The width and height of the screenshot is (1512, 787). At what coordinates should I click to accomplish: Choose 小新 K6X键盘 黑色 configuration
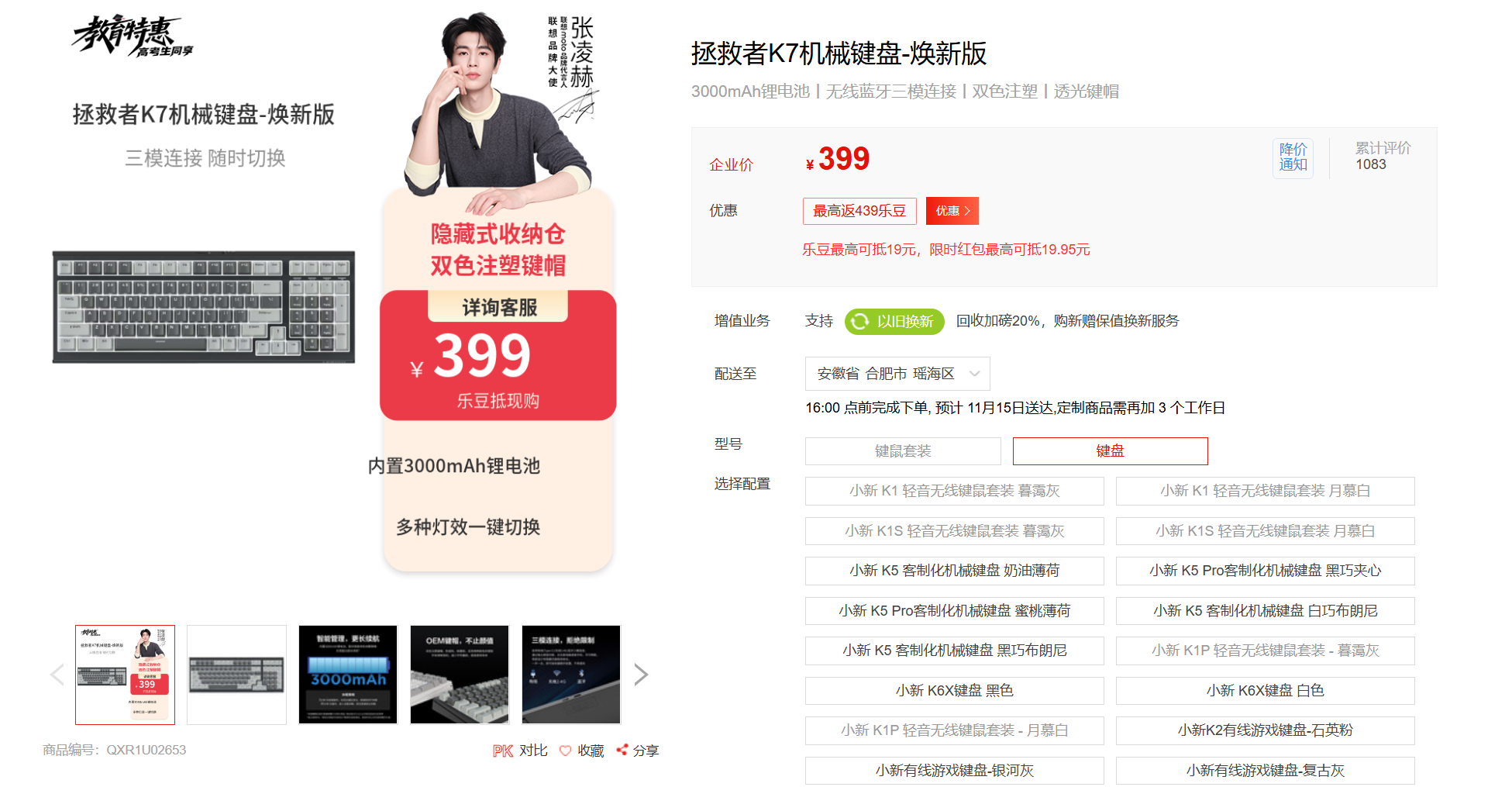[x=954, y=691]
